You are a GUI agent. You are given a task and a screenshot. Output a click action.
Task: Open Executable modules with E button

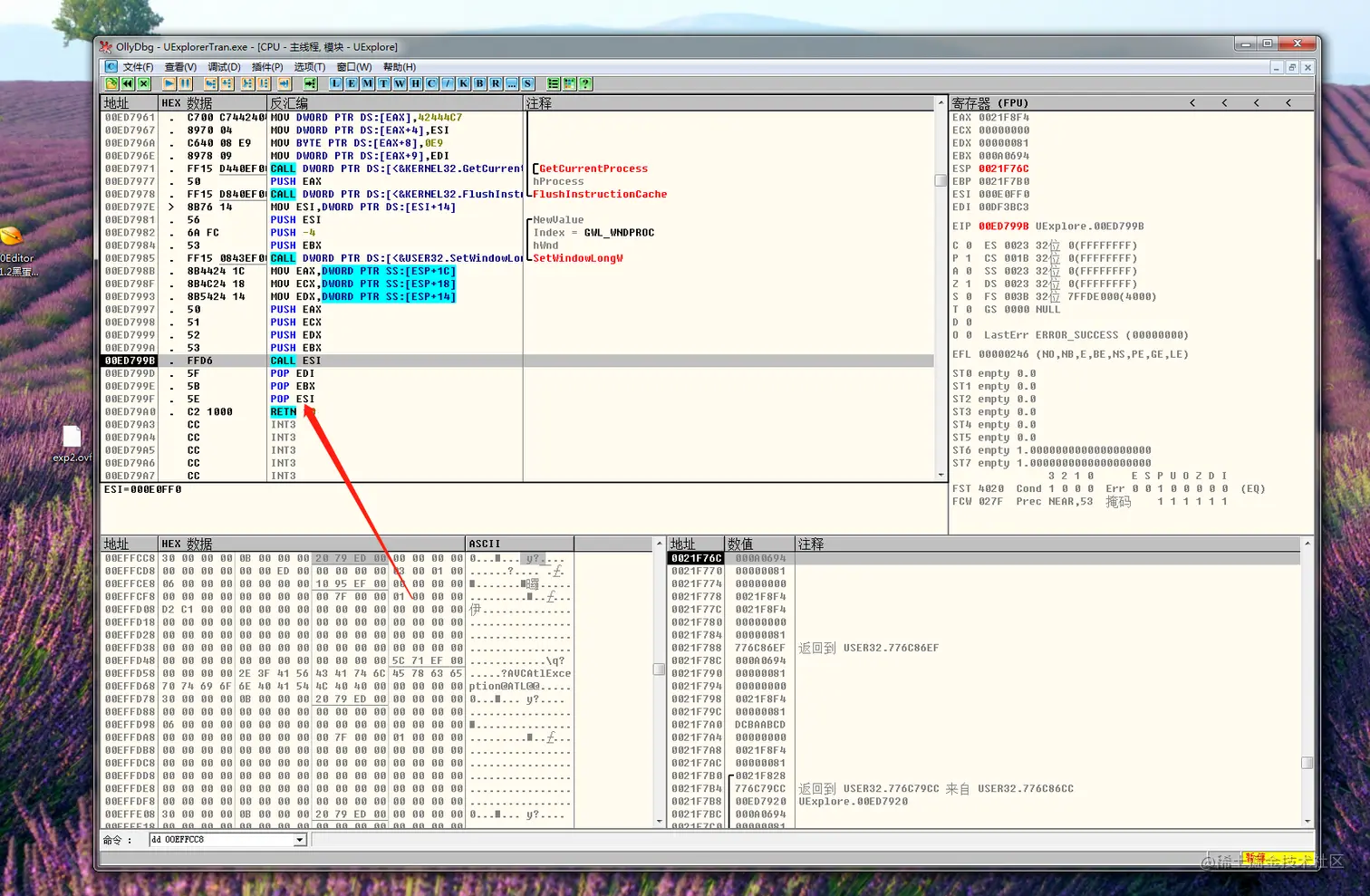coord(352,83)
